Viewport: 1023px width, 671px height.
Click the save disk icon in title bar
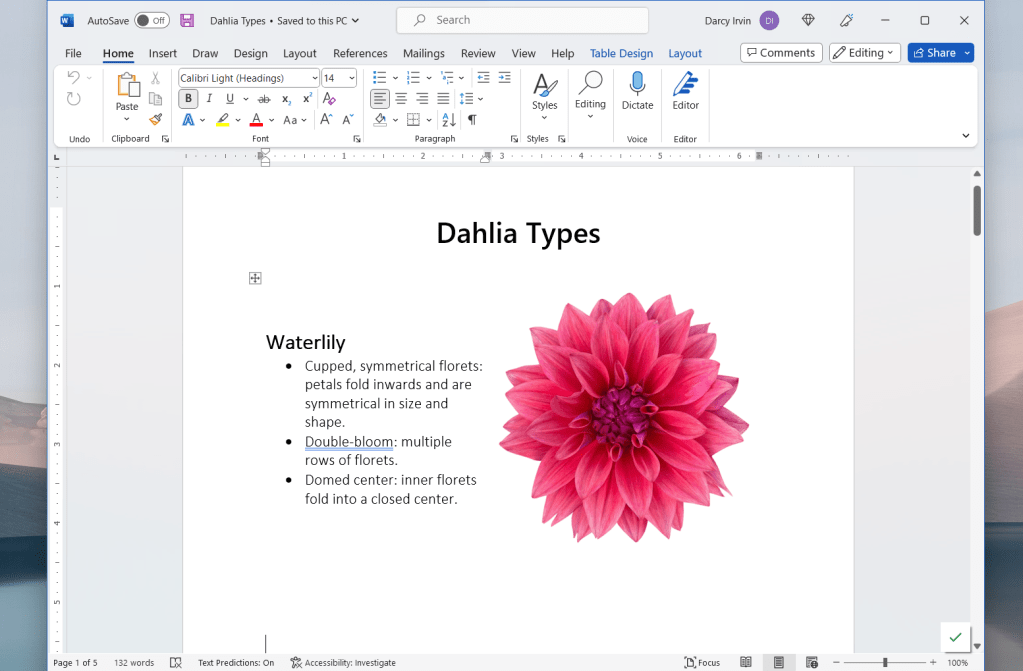187,20
